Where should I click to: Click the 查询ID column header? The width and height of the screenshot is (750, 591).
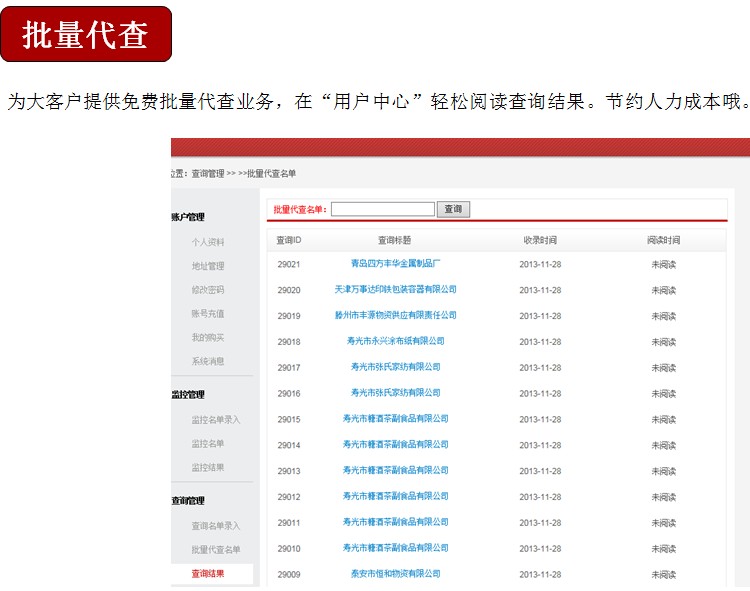(x=289, y=240)
